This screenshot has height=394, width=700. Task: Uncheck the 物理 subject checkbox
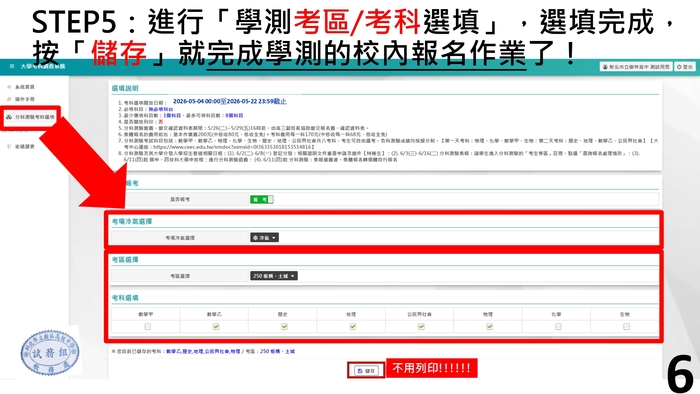(489, 327)
